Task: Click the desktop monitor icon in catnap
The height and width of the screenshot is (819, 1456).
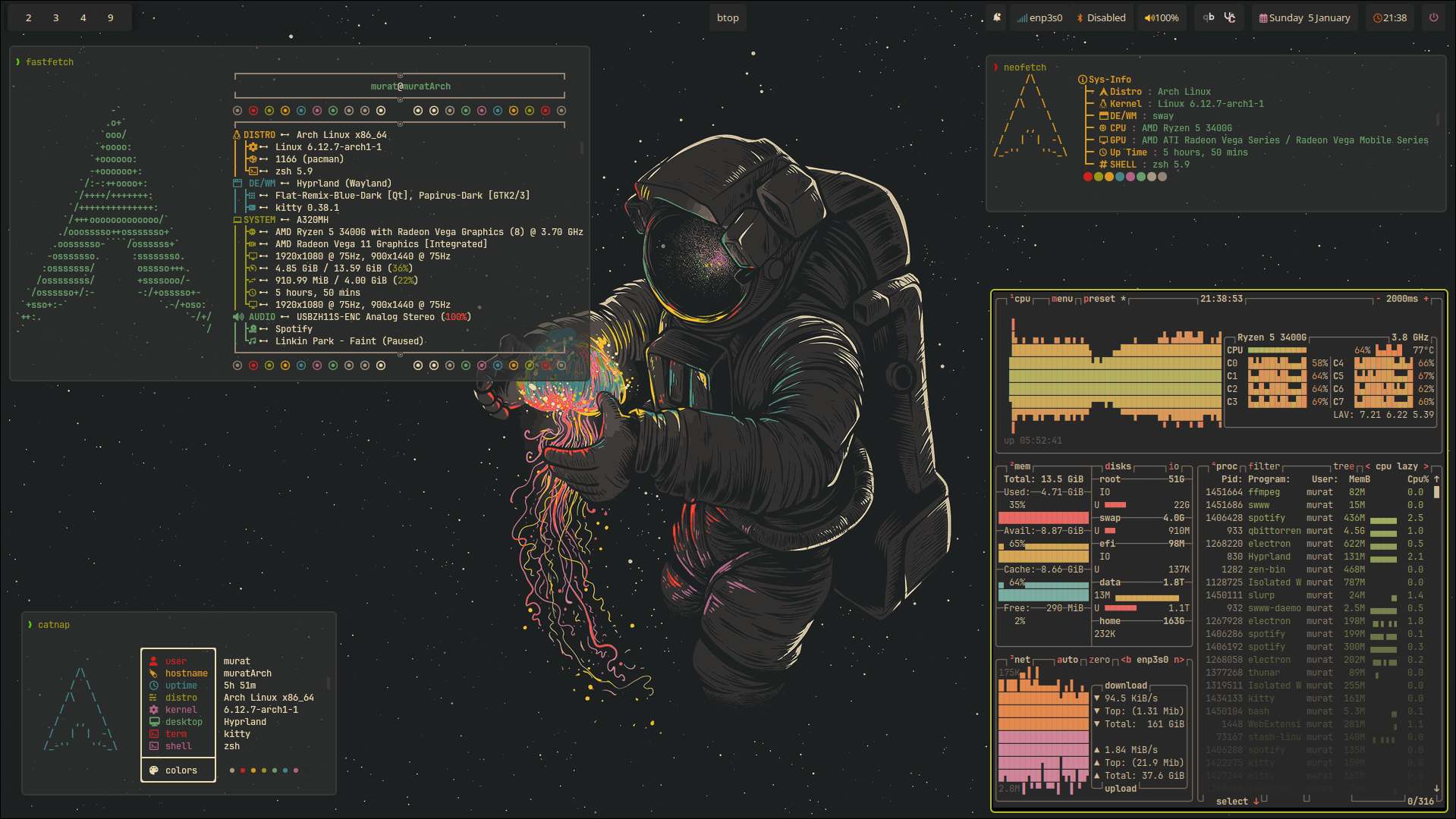Action: [154, 722]
